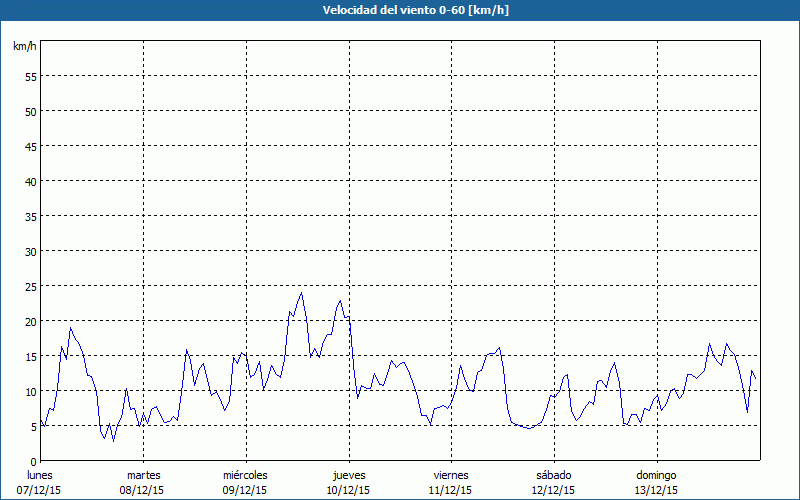Click the highest wind speed peak on the line
Screen dimensions: 800x500
point(301,293)
